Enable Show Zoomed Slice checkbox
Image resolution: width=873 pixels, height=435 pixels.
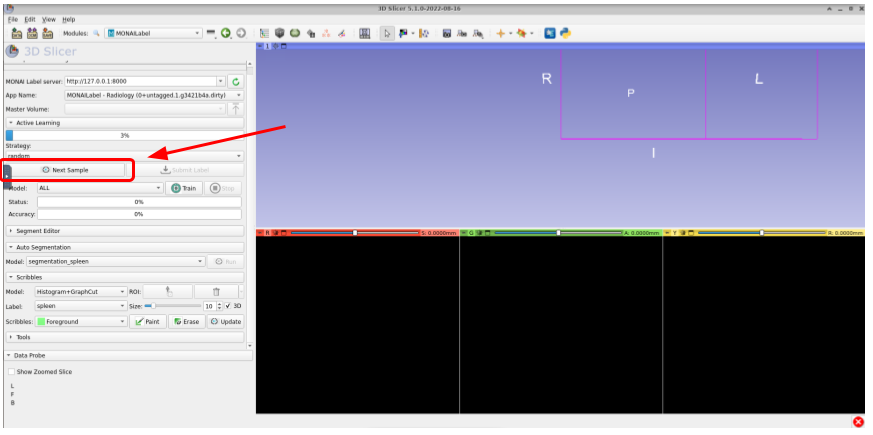point(11,371)
